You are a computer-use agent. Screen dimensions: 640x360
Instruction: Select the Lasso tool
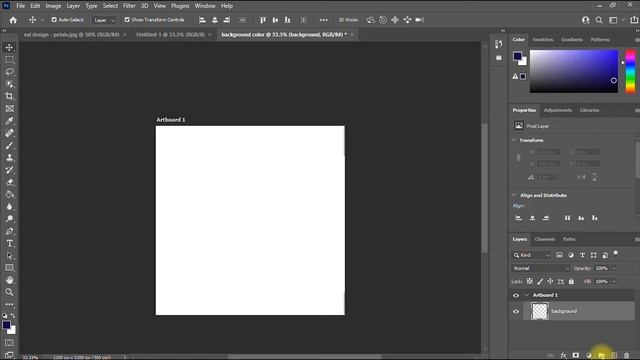click(9, 72)
